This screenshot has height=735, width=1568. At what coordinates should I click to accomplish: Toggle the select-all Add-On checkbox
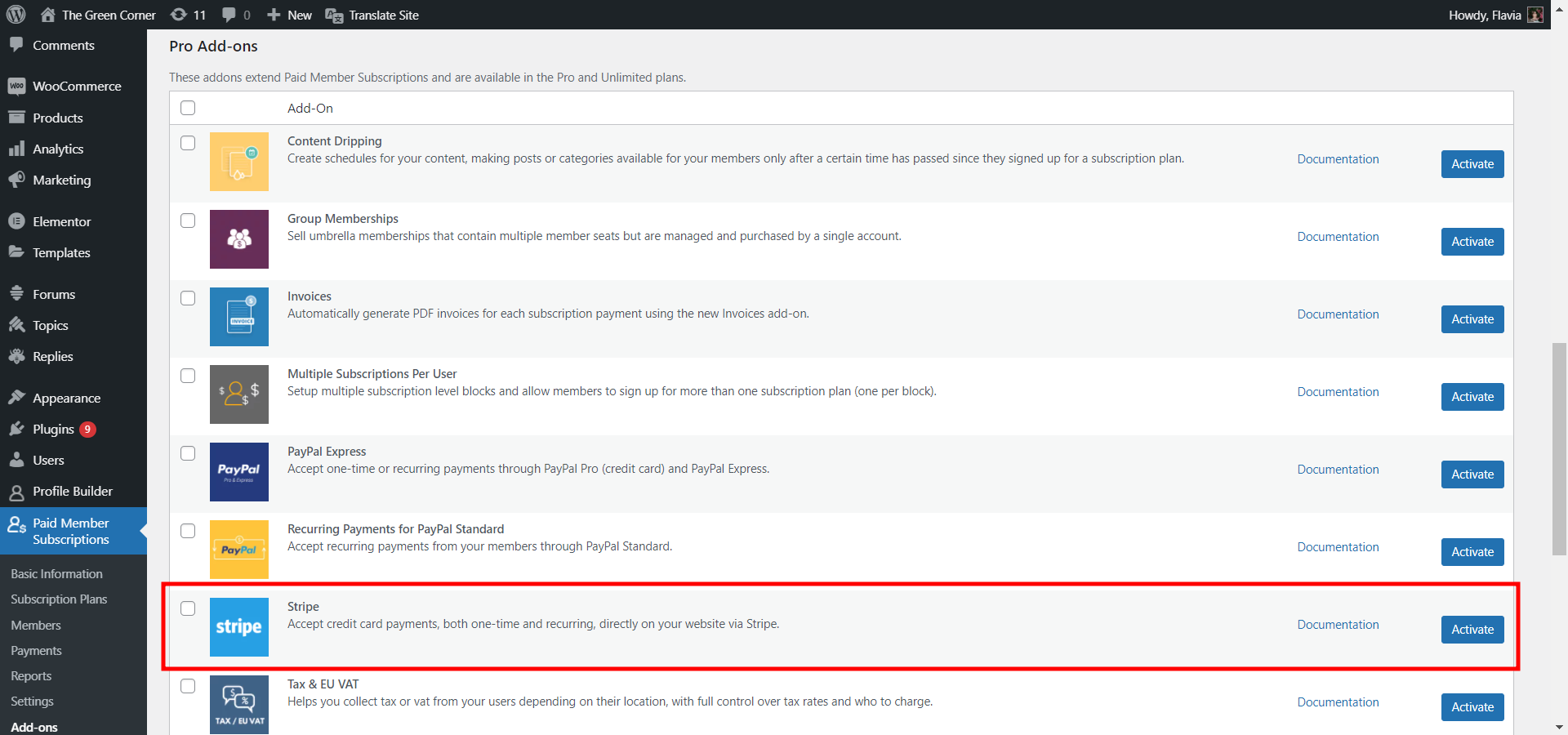tap(188, 108)
